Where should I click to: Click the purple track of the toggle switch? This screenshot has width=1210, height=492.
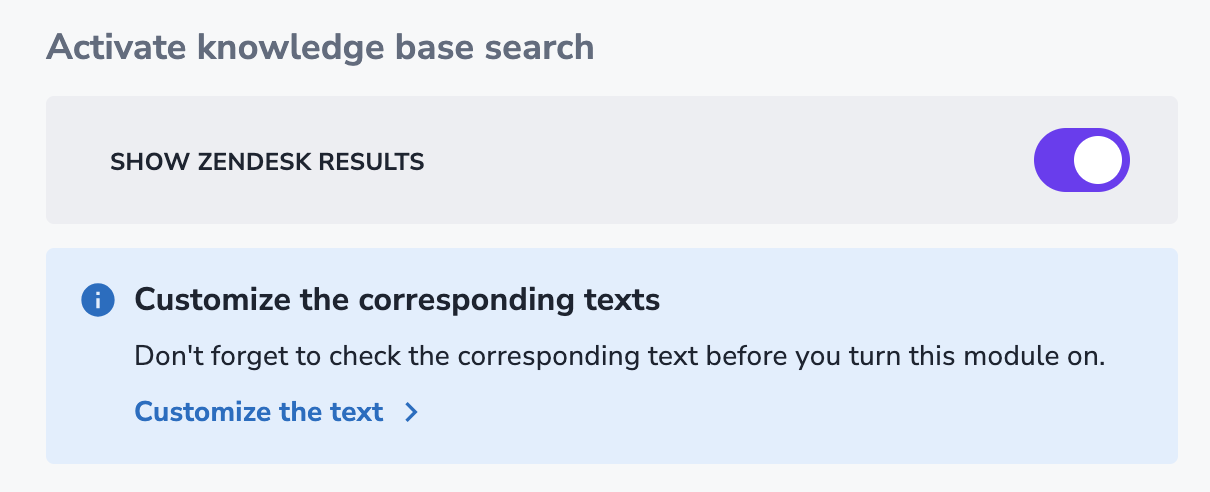point(1054,160)
